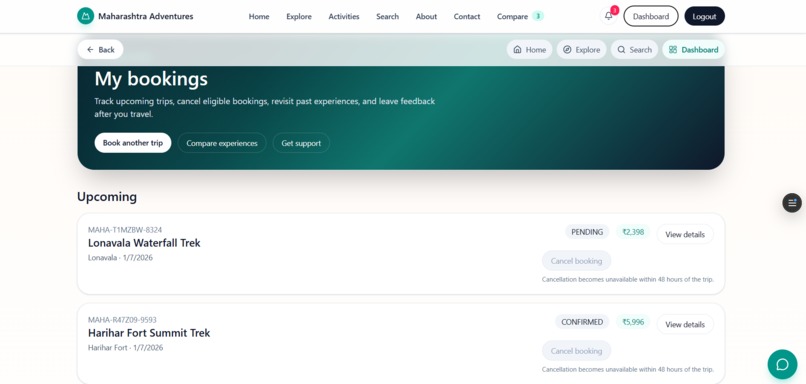Click the Harihar Fort Summit Trek title
The height and width of the screenshot is (384, 806).
point(149,333)
